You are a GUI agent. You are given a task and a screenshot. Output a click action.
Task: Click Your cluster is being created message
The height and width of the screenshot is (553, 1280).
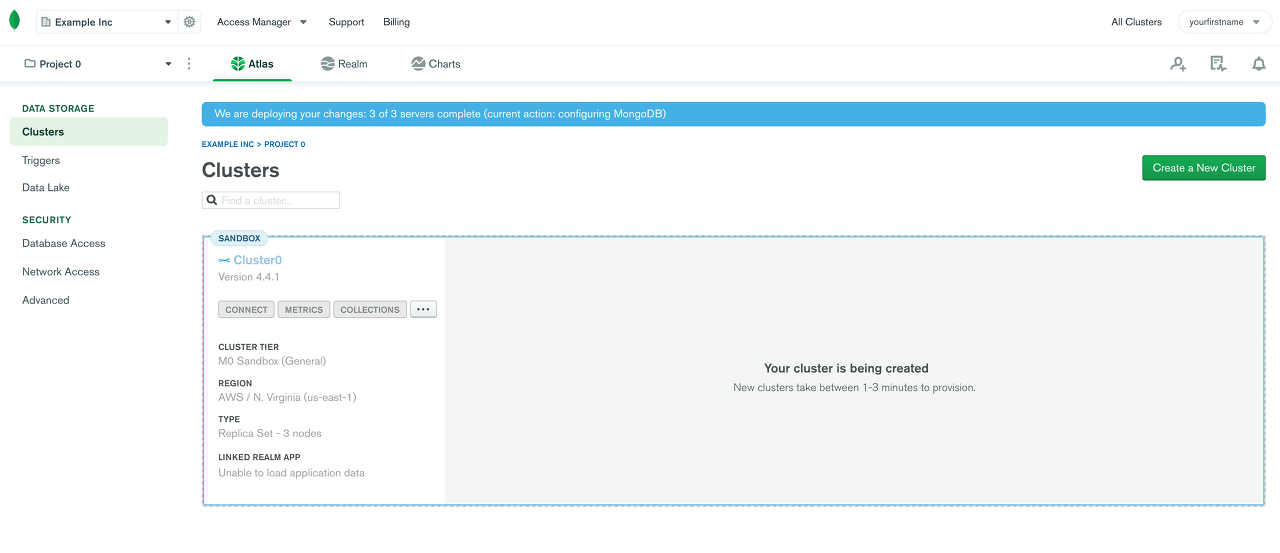[846, 368]
